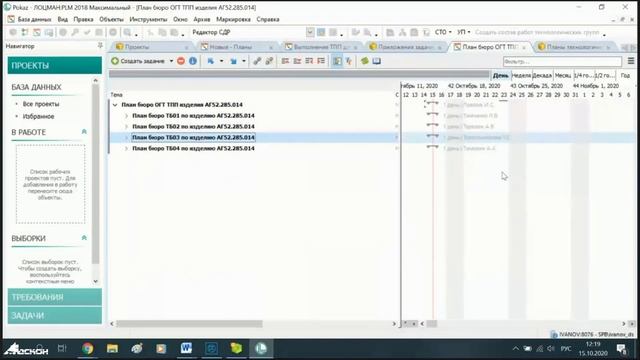Image resolution: width=640 pixels, height=360 pixels.
Task: Open the Правка menu
Action: [83, 19]
